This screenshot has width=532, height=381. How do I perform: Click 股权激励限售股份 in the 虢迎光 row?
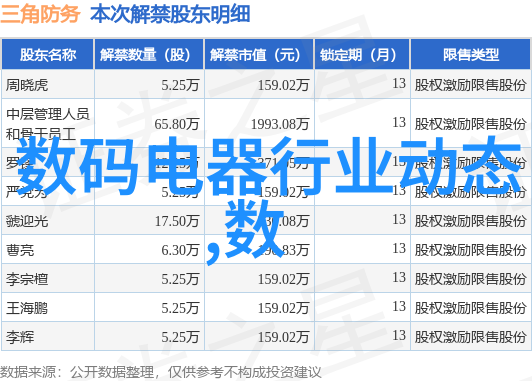coord(470,221)
